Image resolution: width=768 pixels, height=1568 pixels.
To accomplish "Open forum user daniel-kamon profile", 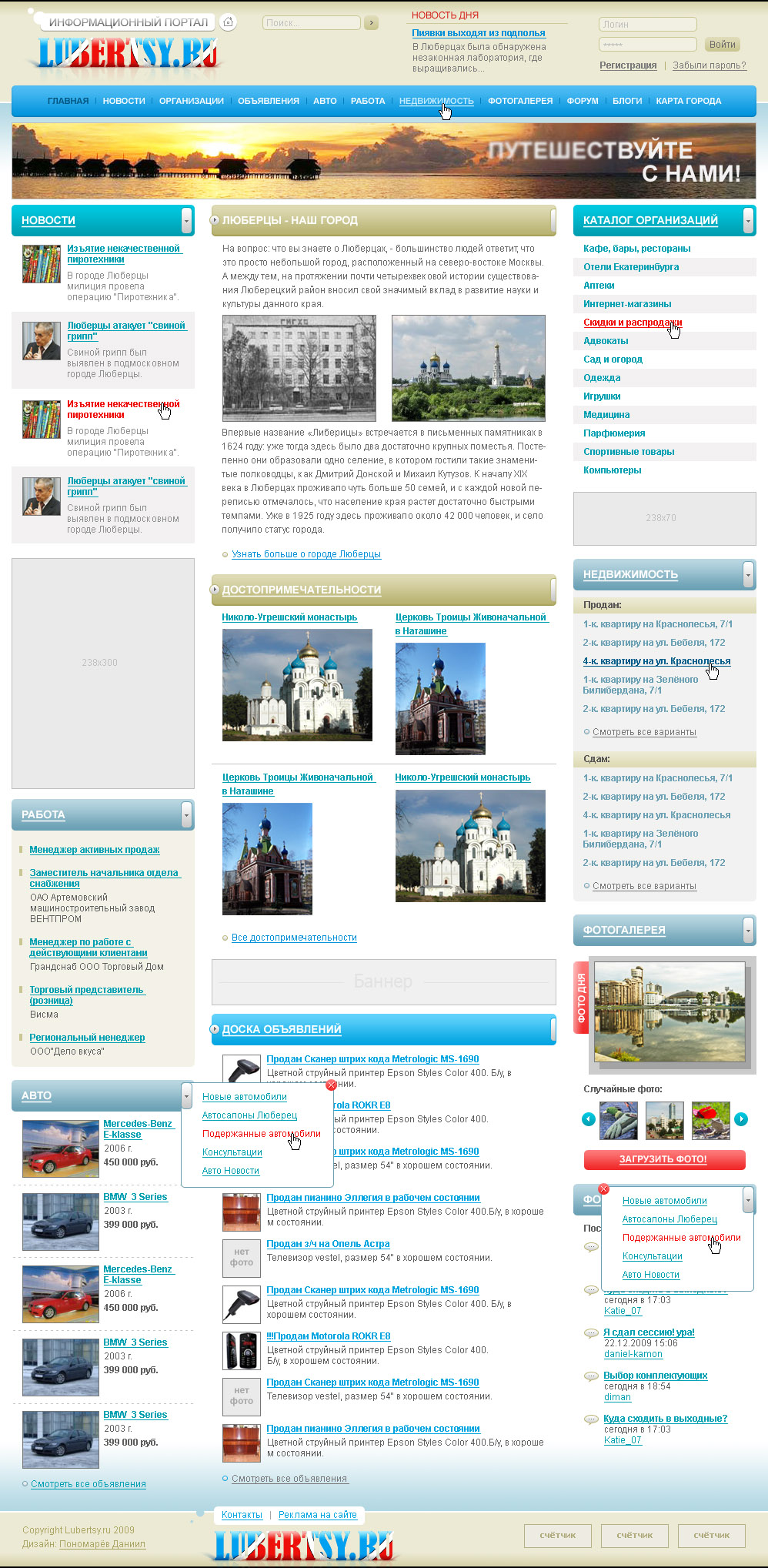I will (633, 1354).
